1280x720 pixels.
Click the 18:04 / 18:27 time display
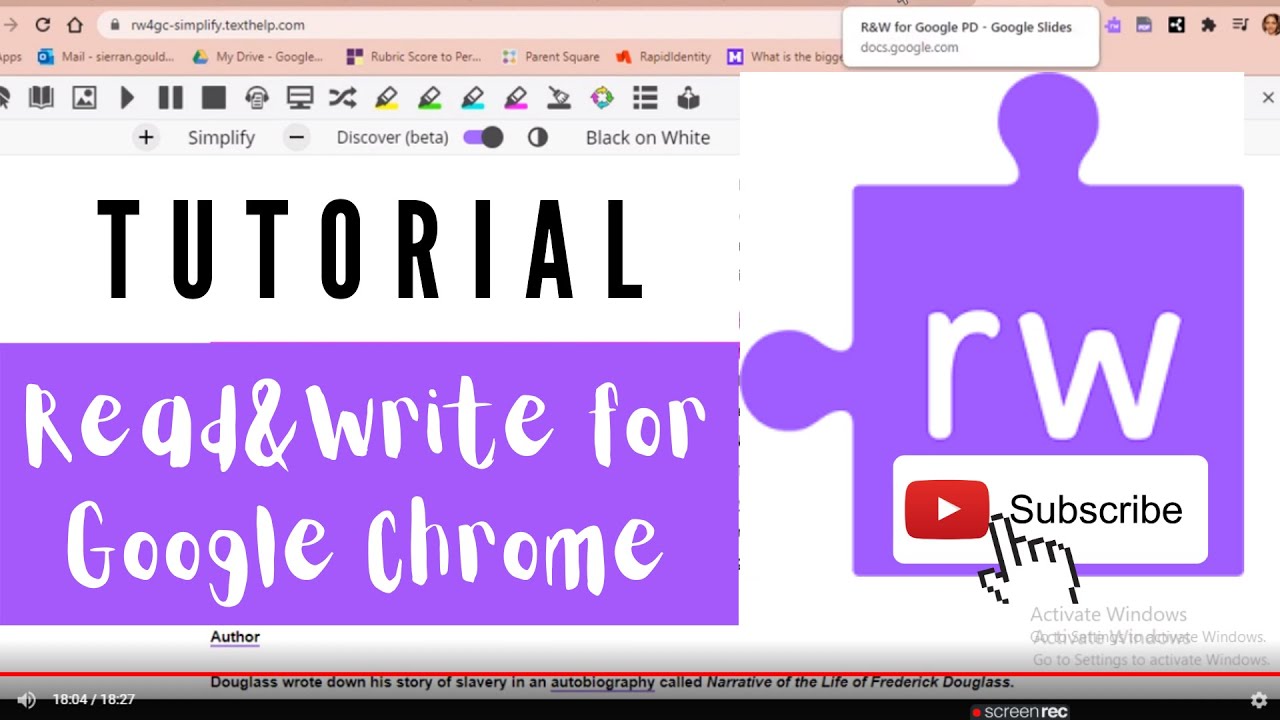point(94,700)
